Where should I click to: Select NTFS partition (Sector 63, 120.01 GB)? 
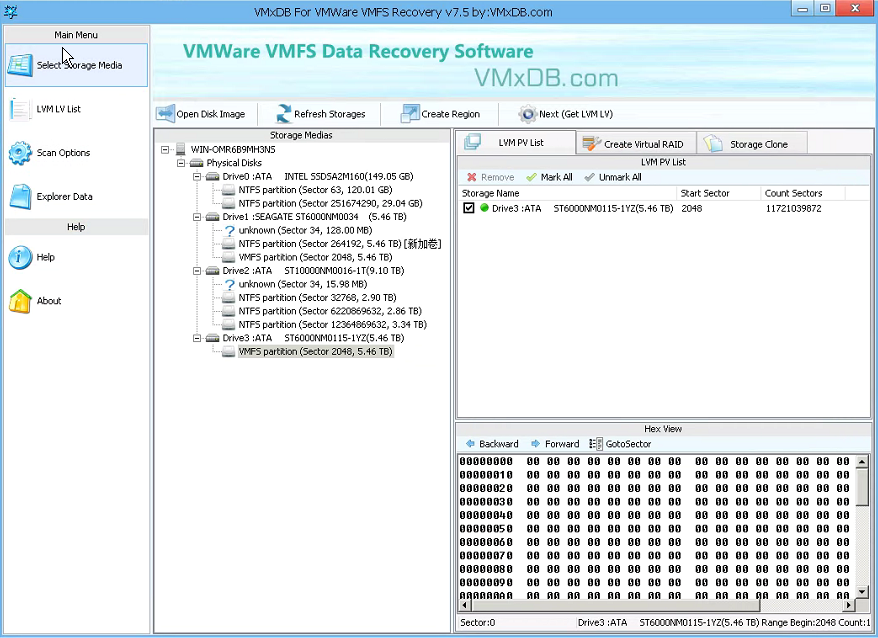315,190
